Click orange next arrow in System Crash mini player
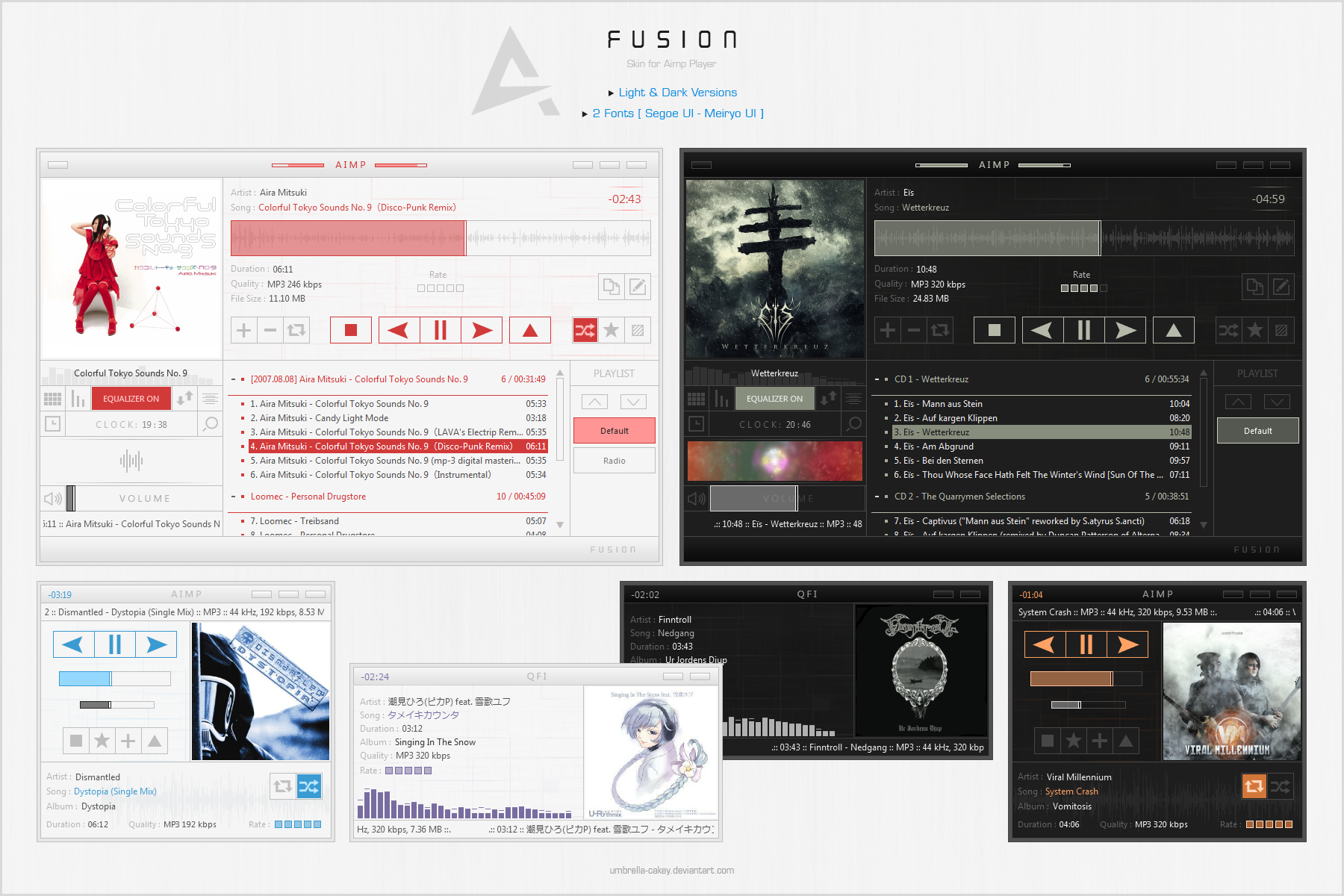Image resolution: width=1344 pixels, height=896 pixels. click(1127, 644)
